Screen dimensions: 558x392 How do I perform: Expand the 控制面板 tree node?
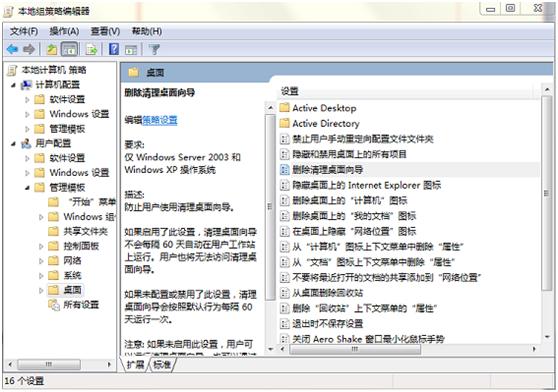coord(41,246)
